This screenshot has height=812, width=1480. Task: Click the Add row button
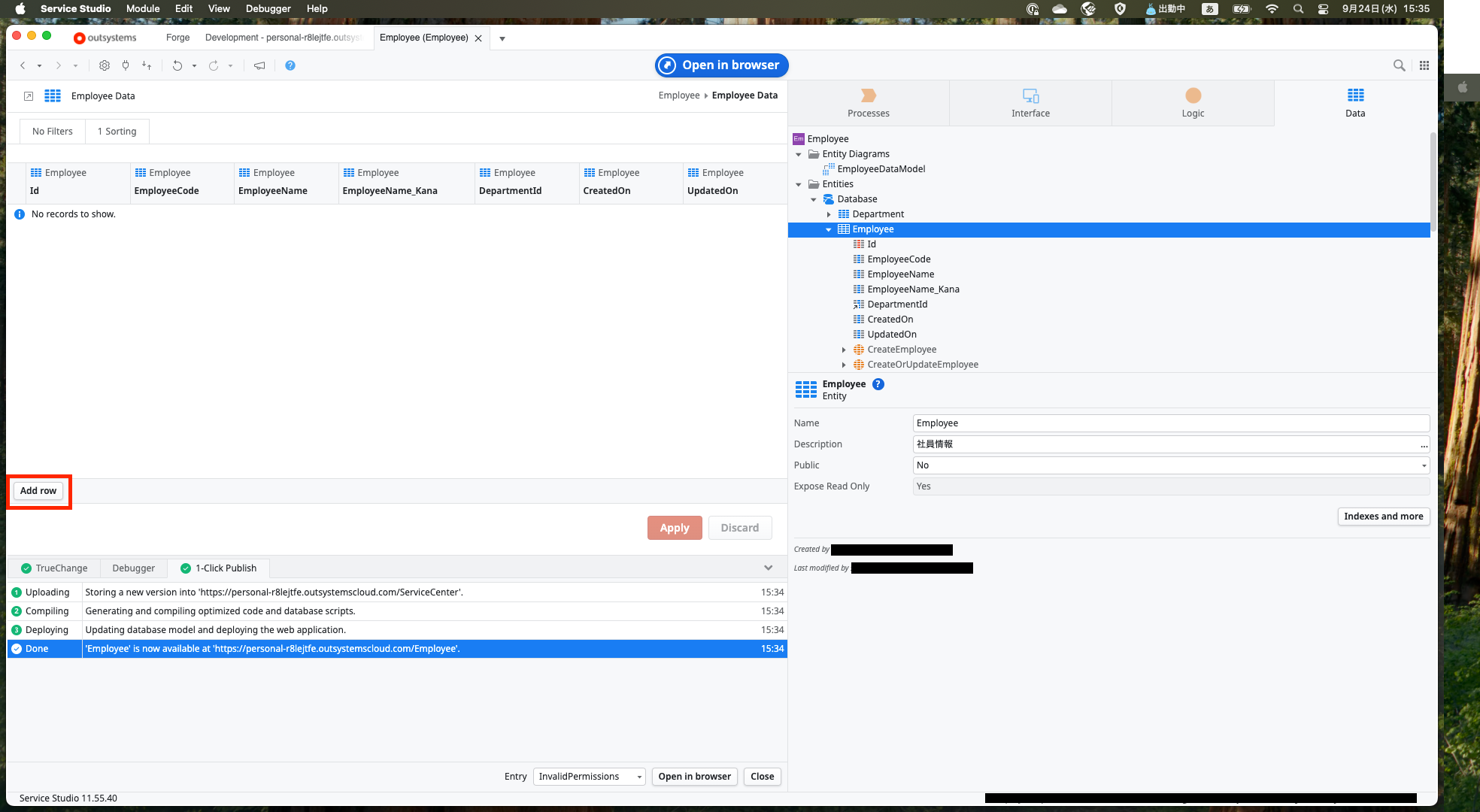(38, 490)
